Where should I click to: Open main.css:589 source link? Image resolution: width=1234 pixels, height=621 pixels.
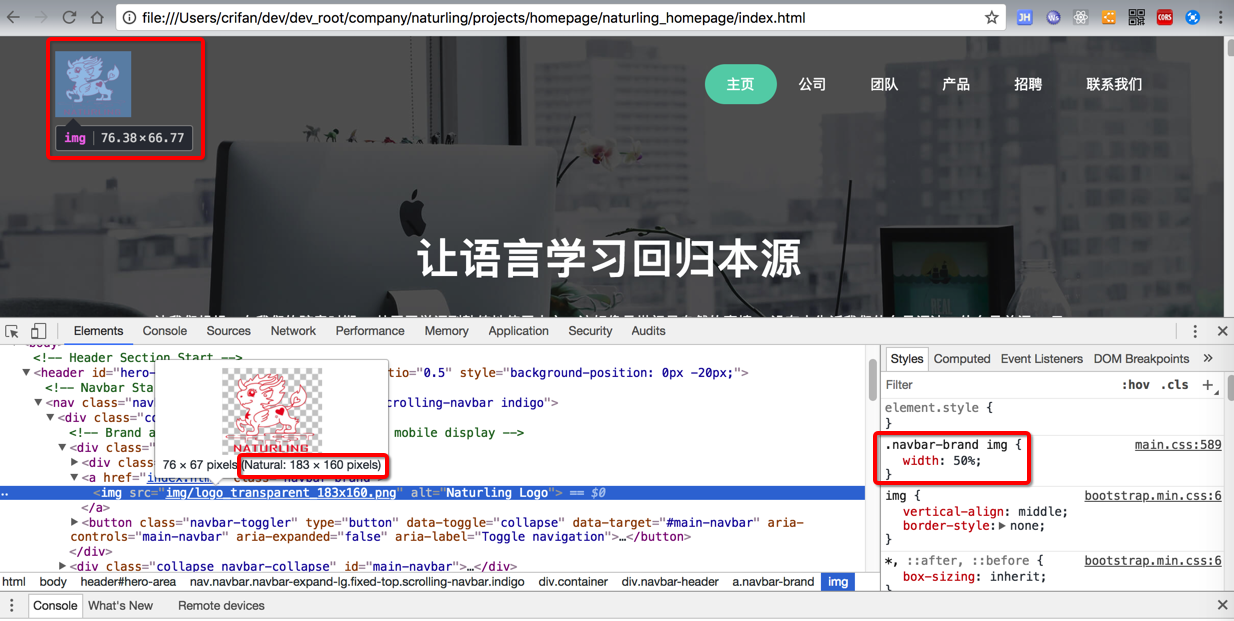[x=1178, y=445]
